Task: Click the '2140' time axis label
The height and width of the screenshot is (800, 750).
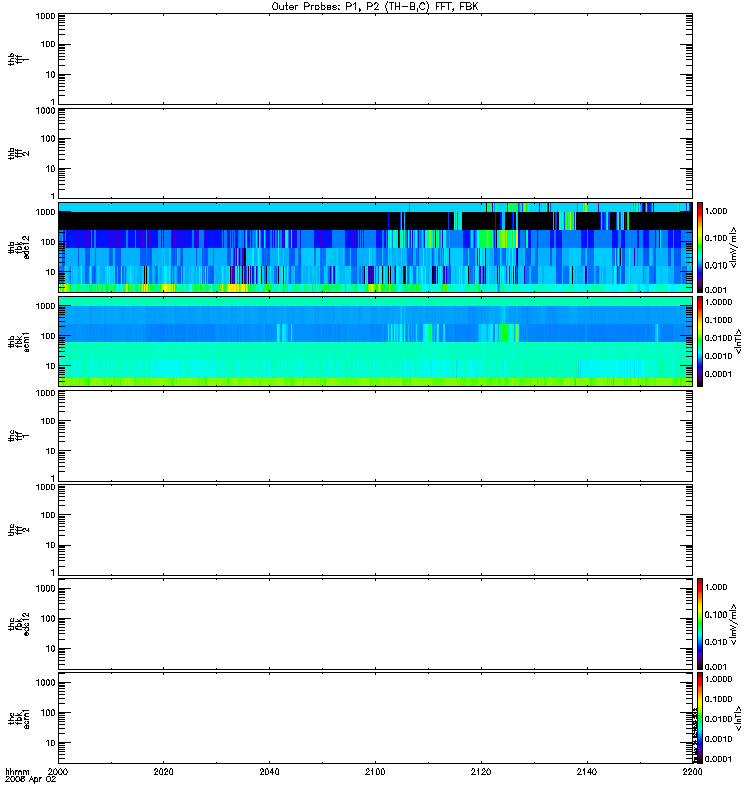Action: 587,771
